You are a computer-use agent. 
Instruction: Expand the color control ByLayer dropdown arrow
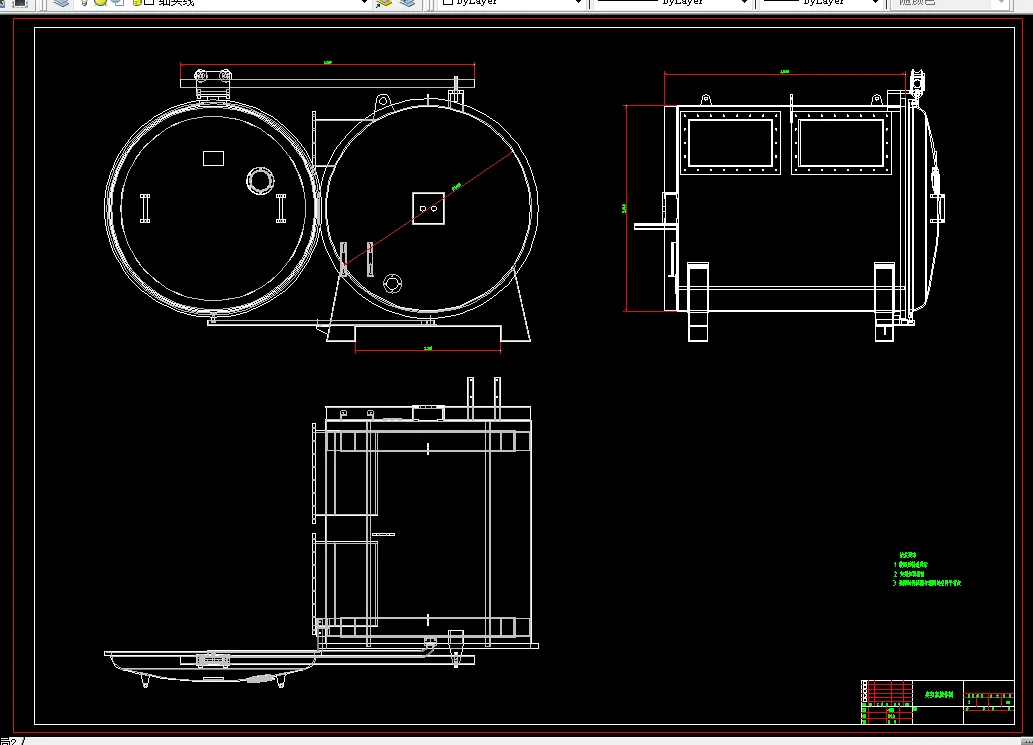tap(578, 3)
